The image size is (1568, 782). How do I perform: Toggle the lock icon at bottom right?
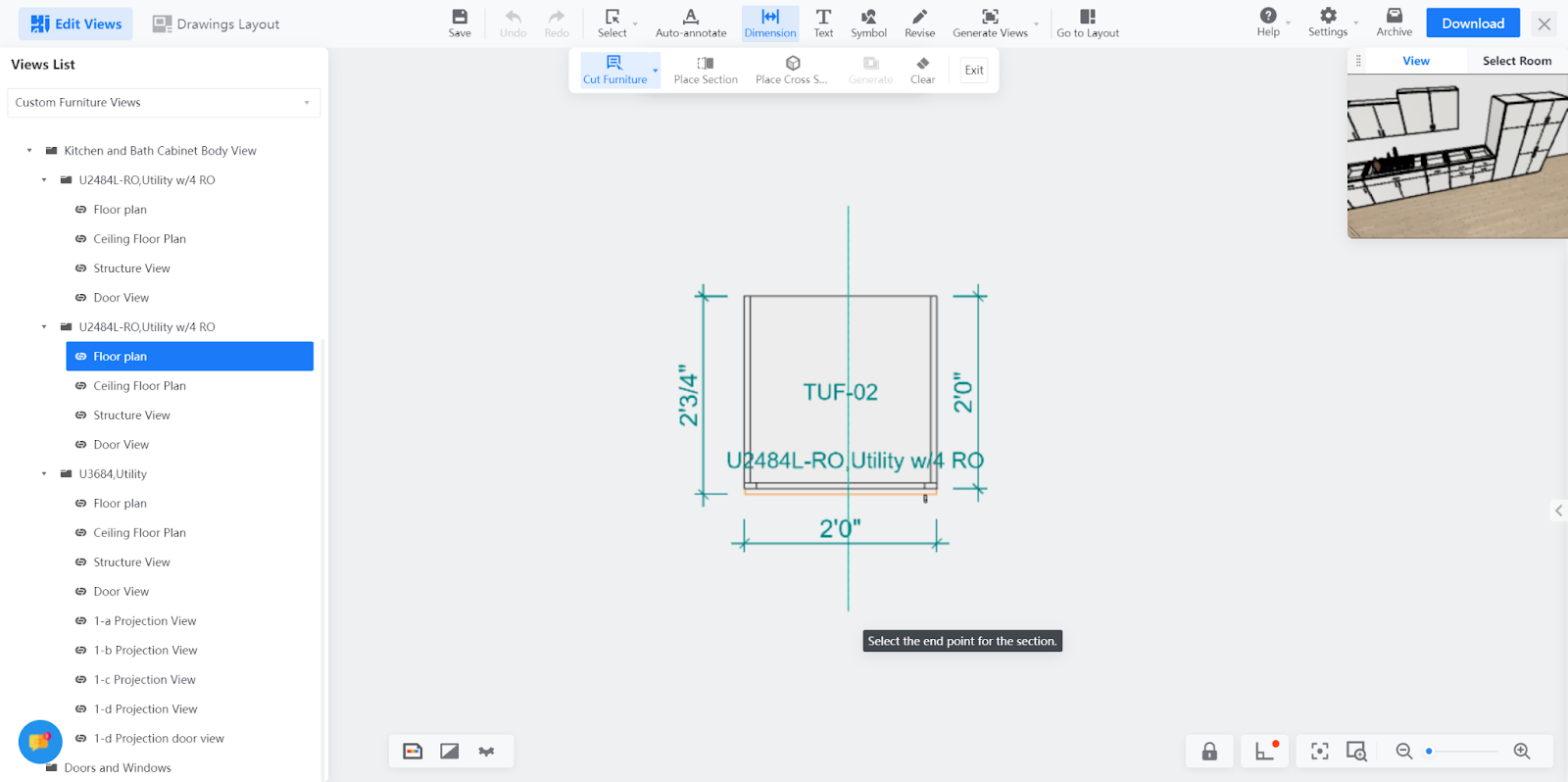pyautogui.click(x=1209, y=751)
